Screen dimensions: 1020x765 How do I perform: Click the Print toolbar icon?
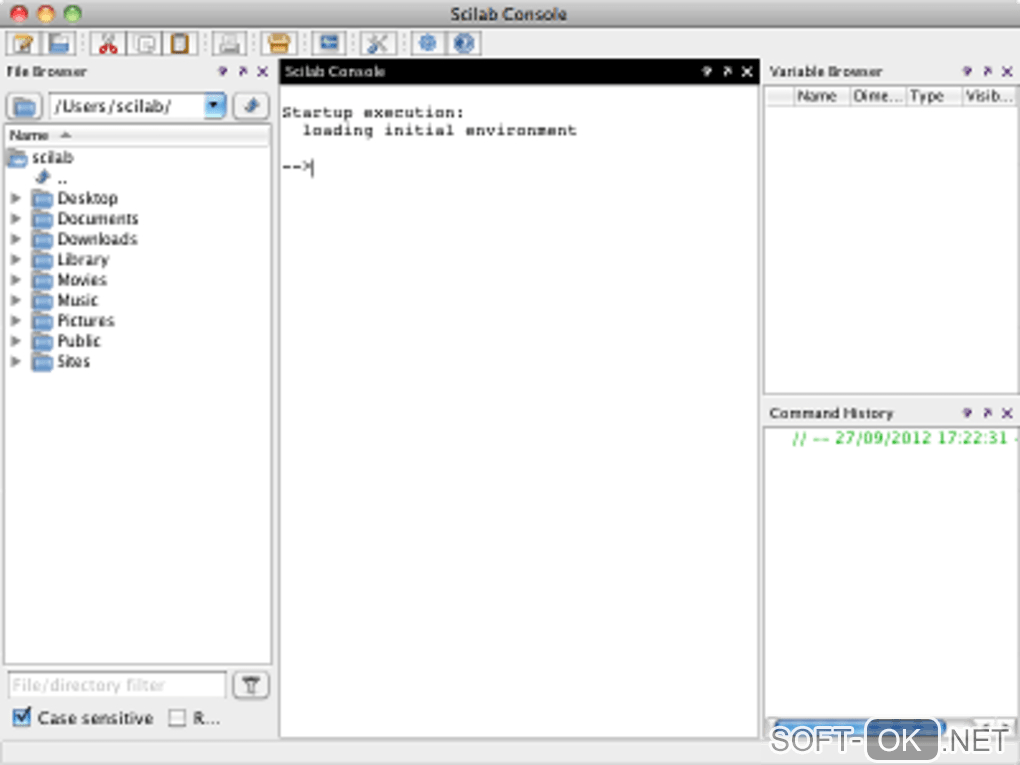(229, 43)
